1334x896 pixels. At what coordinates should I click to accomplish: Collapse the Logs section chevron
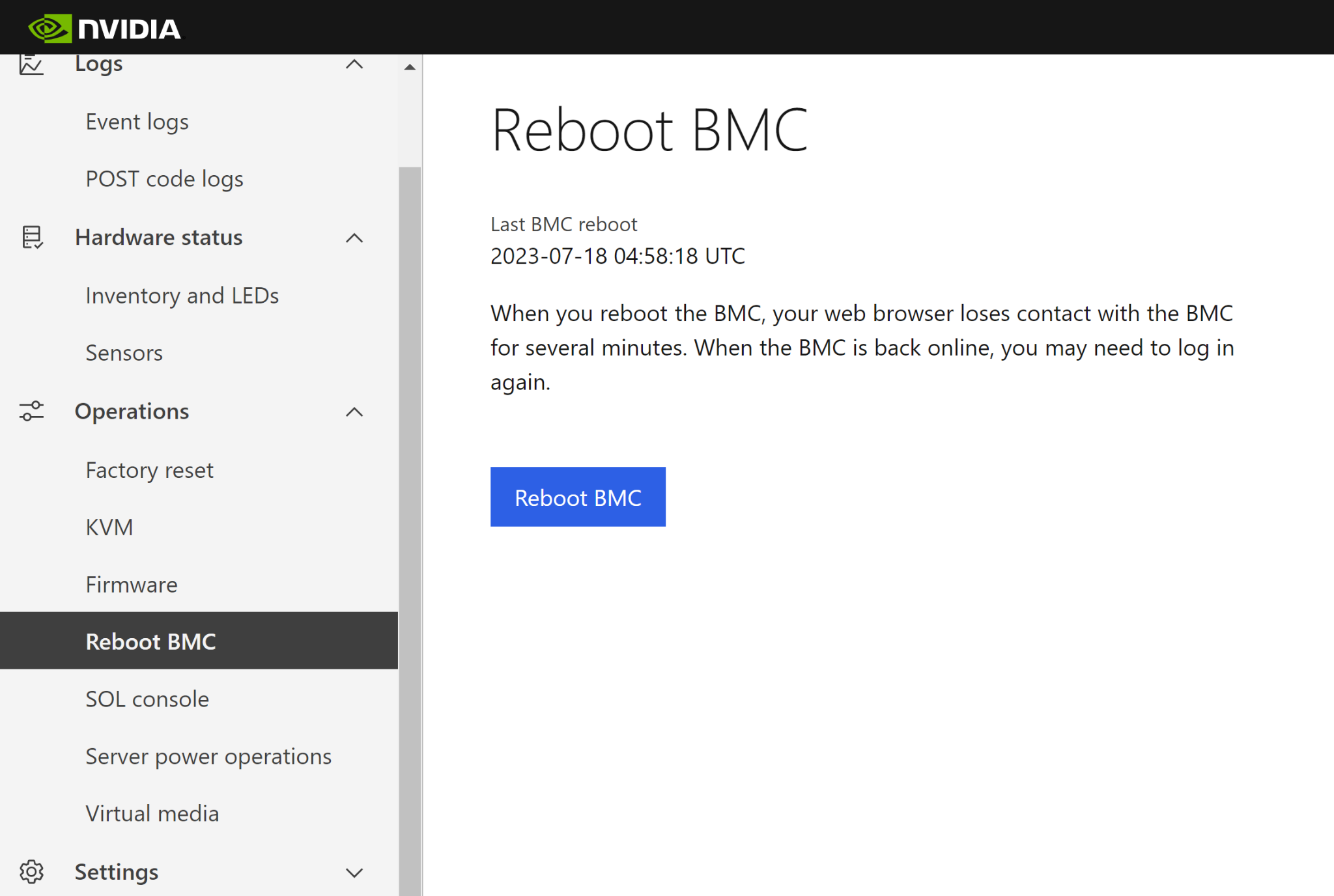point(354,64)
